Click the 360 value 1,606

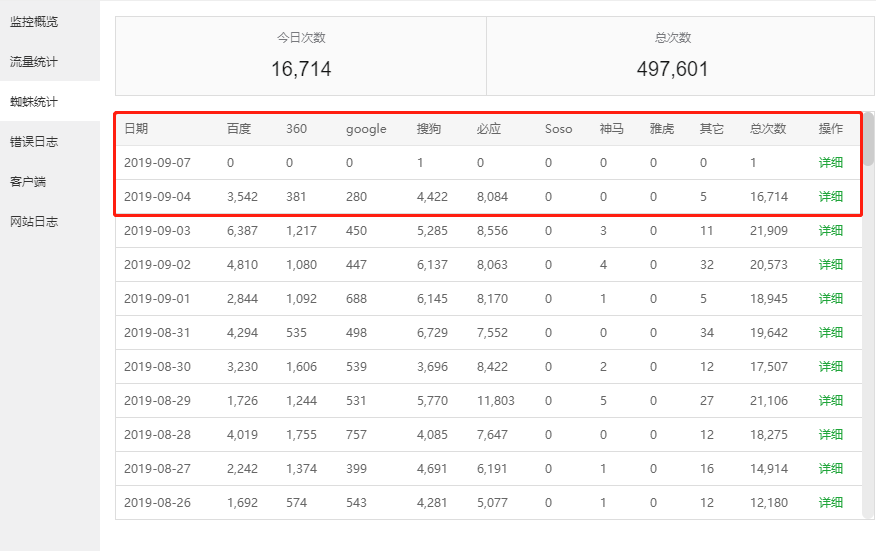[x=302, y=367]
